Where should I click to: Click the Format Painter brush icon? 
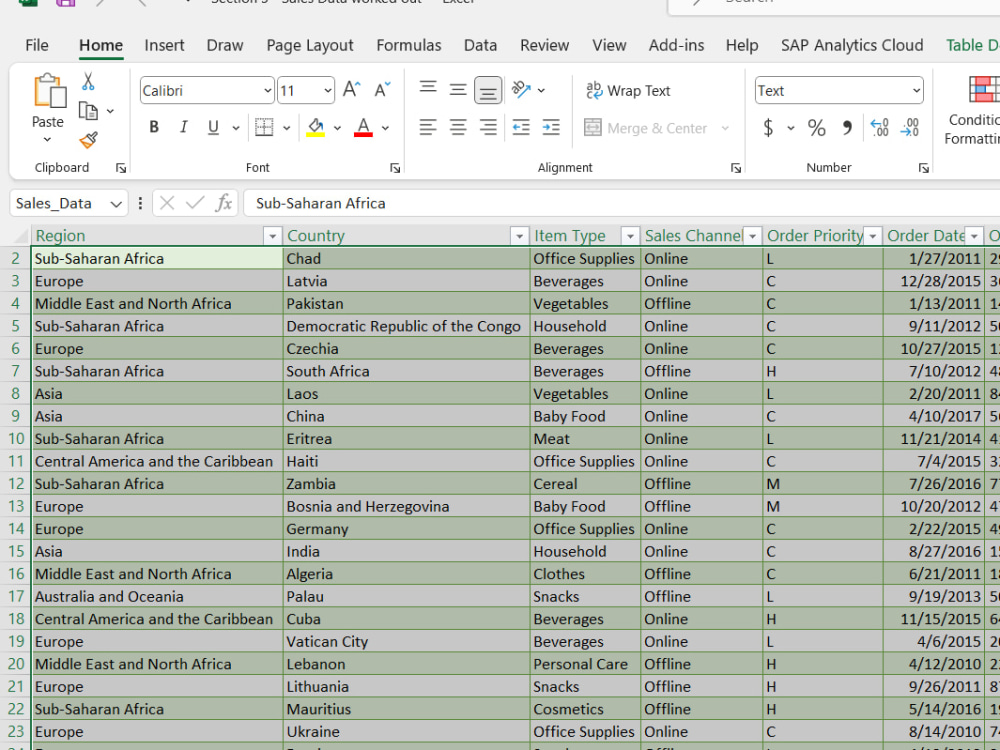pos(89,140)
